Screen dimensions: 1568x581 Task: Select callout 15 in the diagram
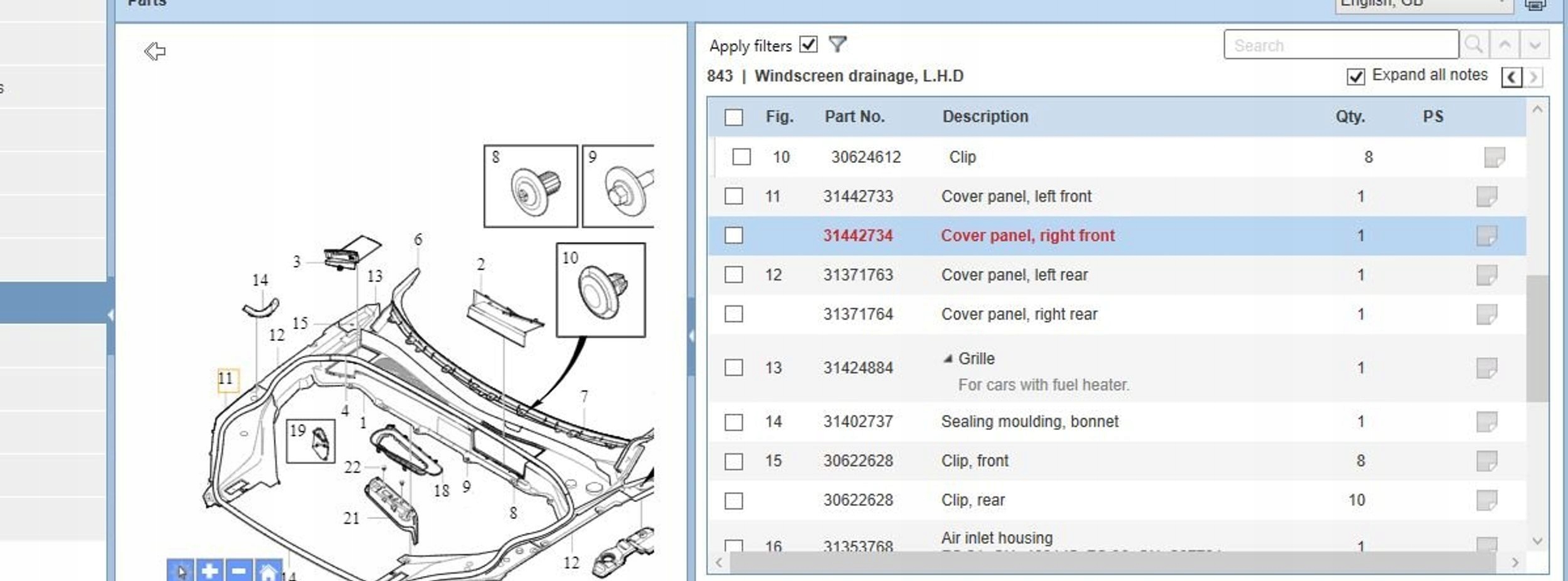click(x=300, y=323)
